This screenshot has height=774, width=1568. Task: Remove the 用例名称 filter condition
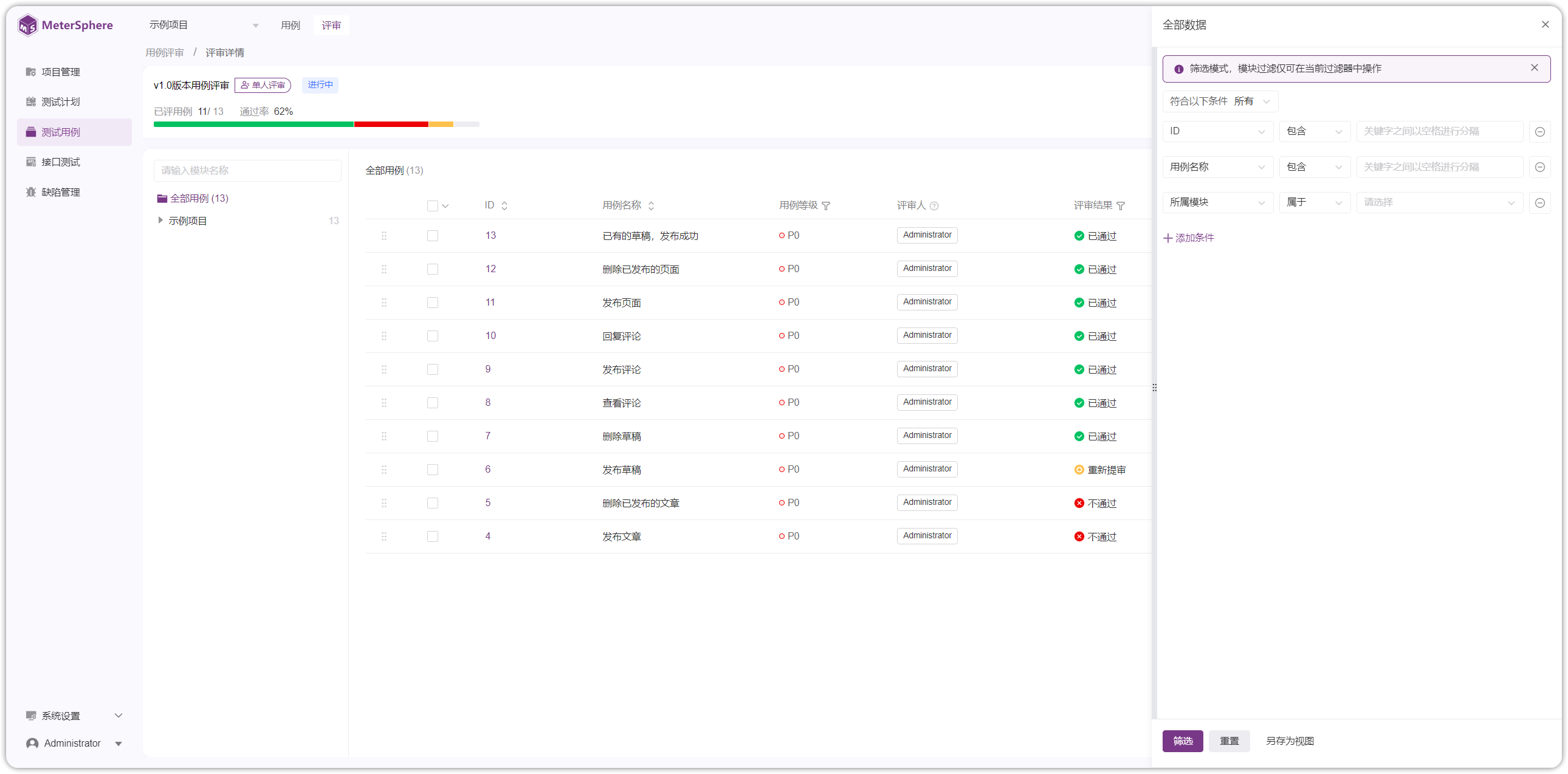click(1540, 166)
